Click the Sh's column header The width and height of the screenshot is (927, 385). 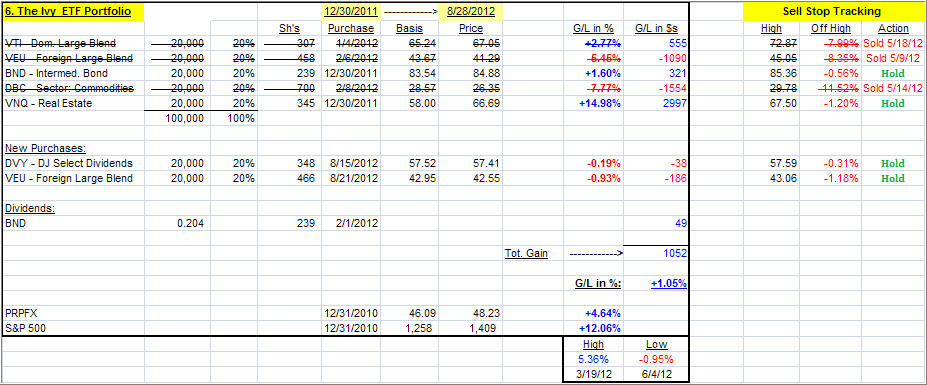click(289, 28)
